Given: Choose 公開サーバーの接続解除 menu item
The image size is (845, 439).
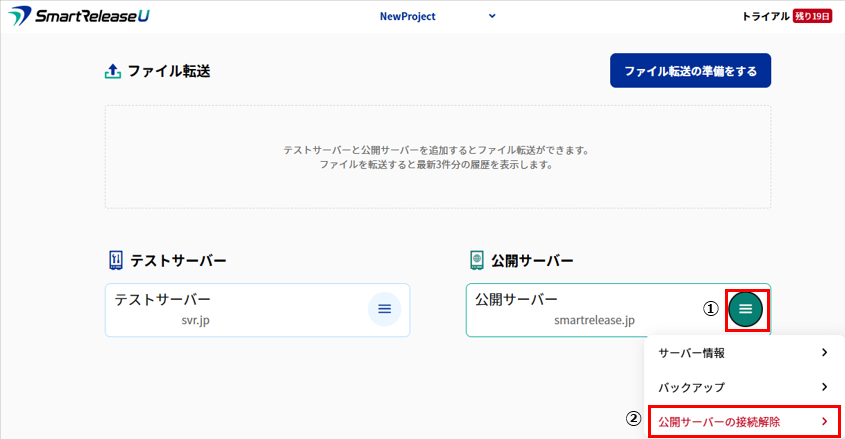Looking at the screenshot, I should click(x=719, y=422).
